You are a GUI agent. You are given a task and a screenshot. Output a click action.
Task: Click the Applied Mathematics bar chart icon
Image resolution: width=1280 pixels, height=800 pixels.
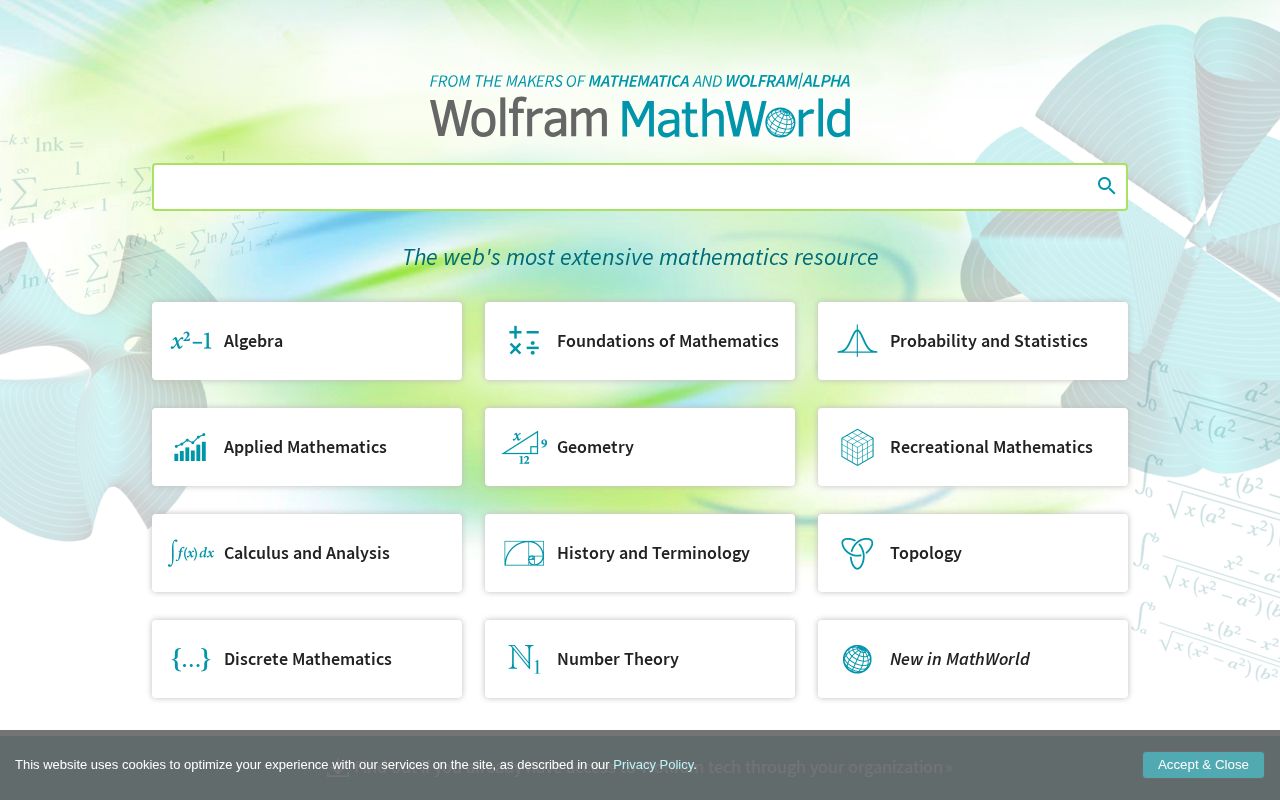coord(190,447)
